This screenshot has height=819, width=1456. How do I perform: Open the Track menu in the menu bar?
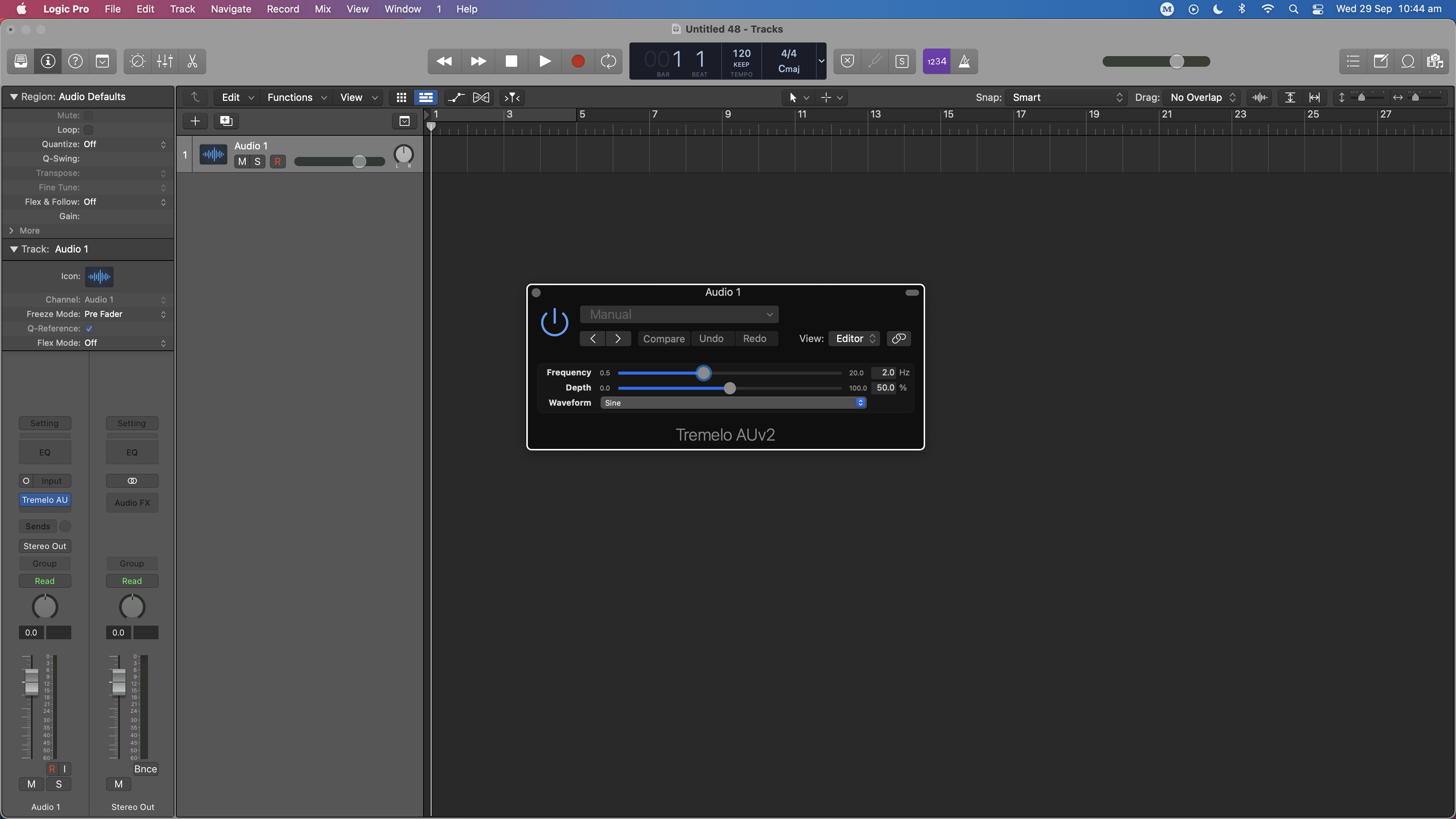pyautogui.click(x=182, y=9)
